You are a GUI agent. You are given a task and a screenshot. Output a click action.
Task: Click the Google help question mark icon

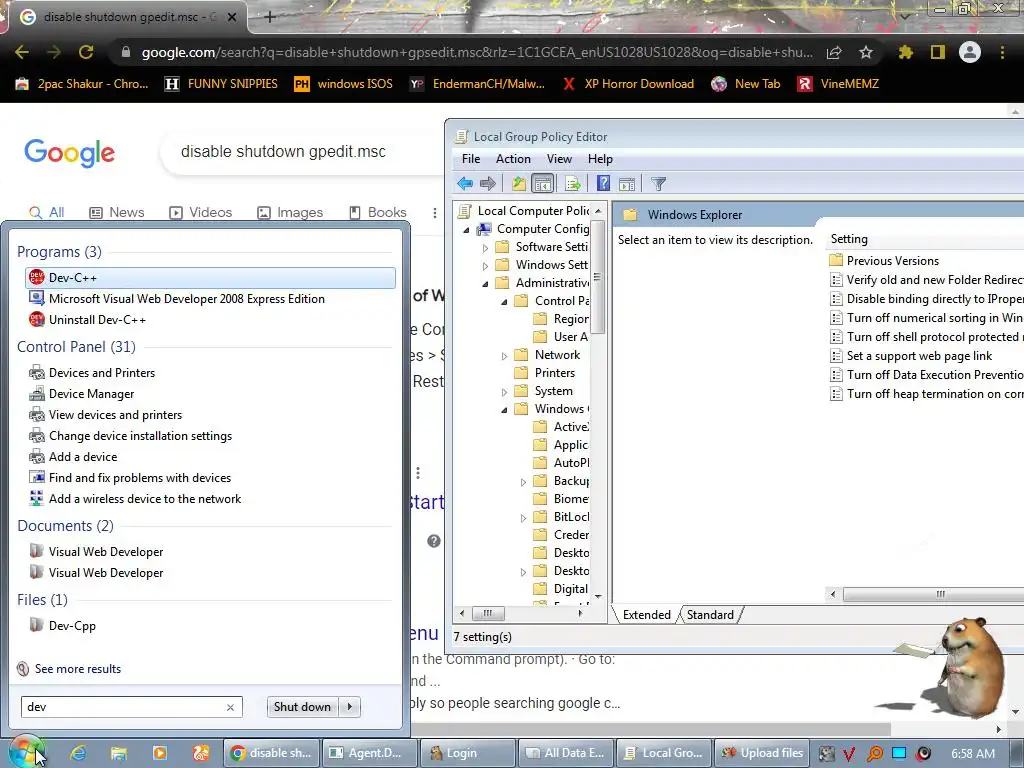click(x=434, y=541)
